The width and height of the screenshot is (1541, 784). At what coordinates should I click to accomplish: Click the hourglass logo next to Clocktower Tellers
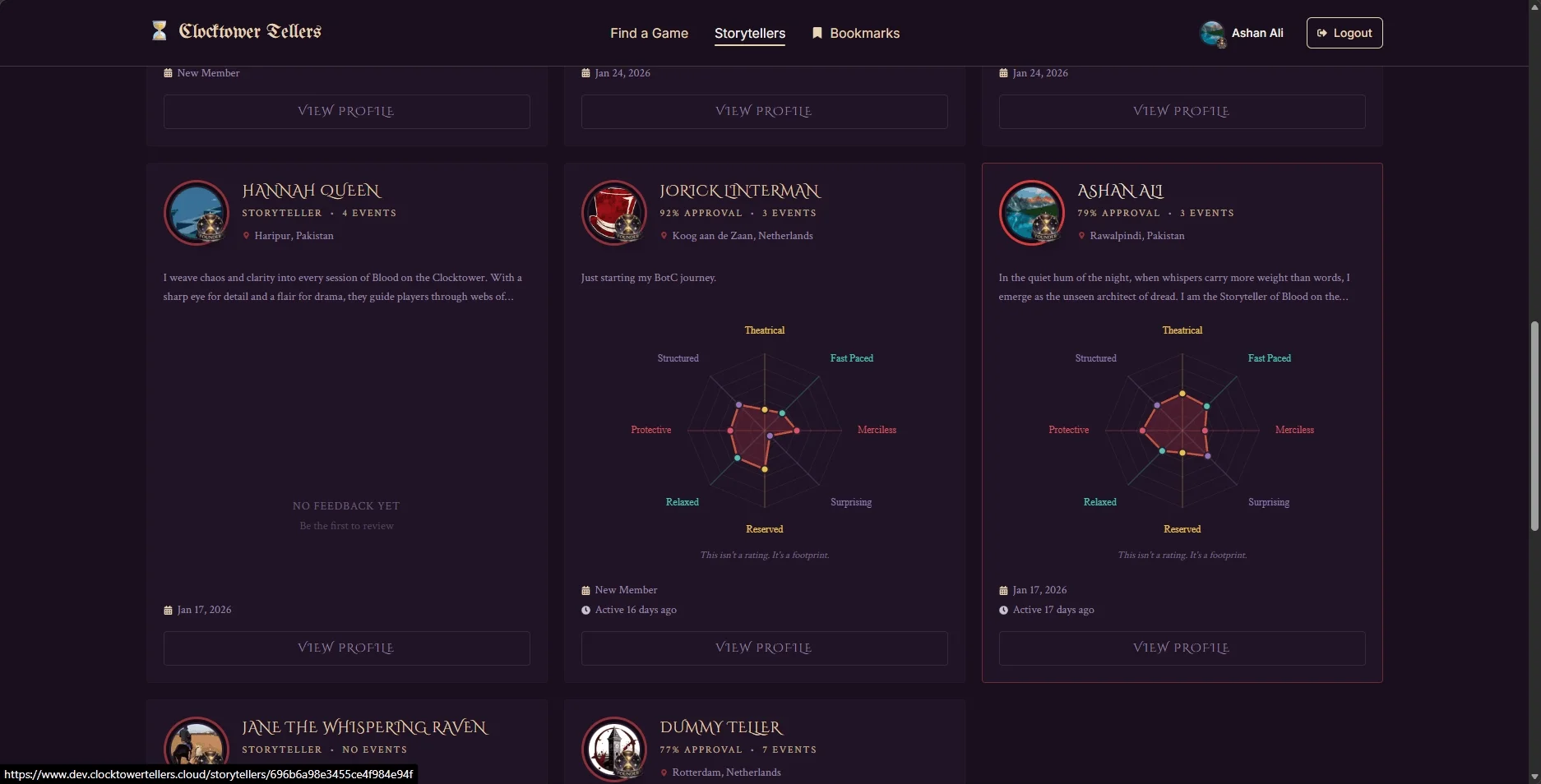tap(160, 31)
